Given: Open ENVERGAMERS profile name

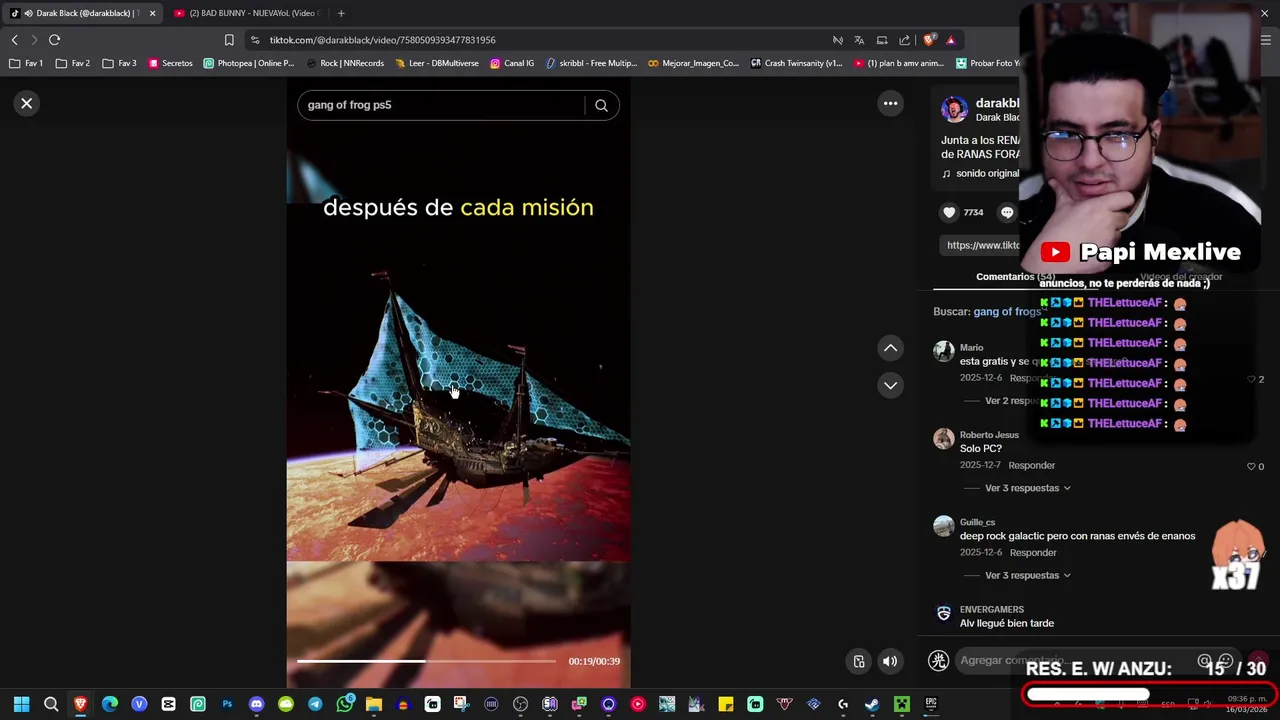Looking at the screenshot, I should coord(992,609).
